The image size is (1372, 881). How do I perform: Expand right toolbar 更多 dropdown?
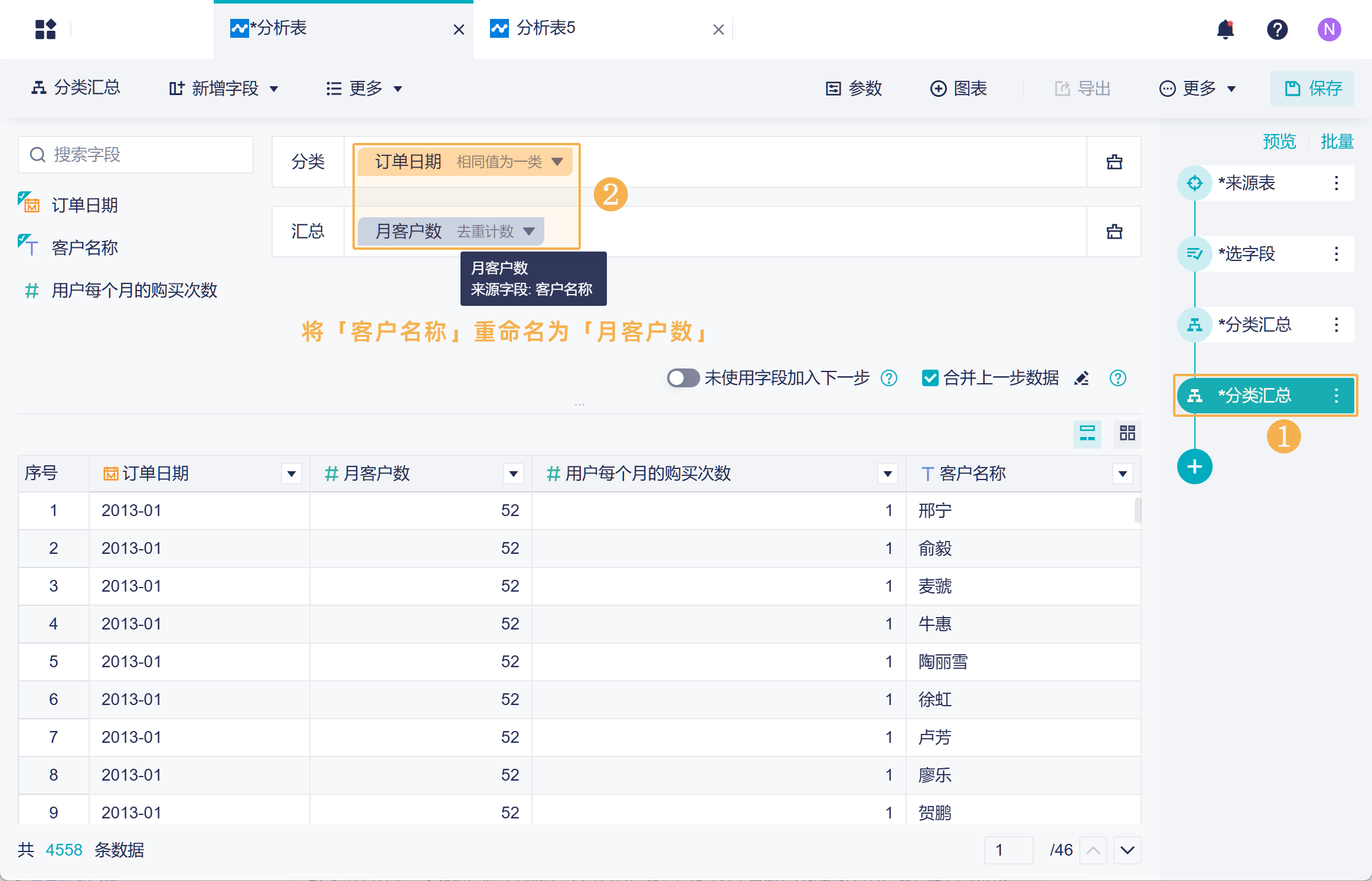point(1231,89)
